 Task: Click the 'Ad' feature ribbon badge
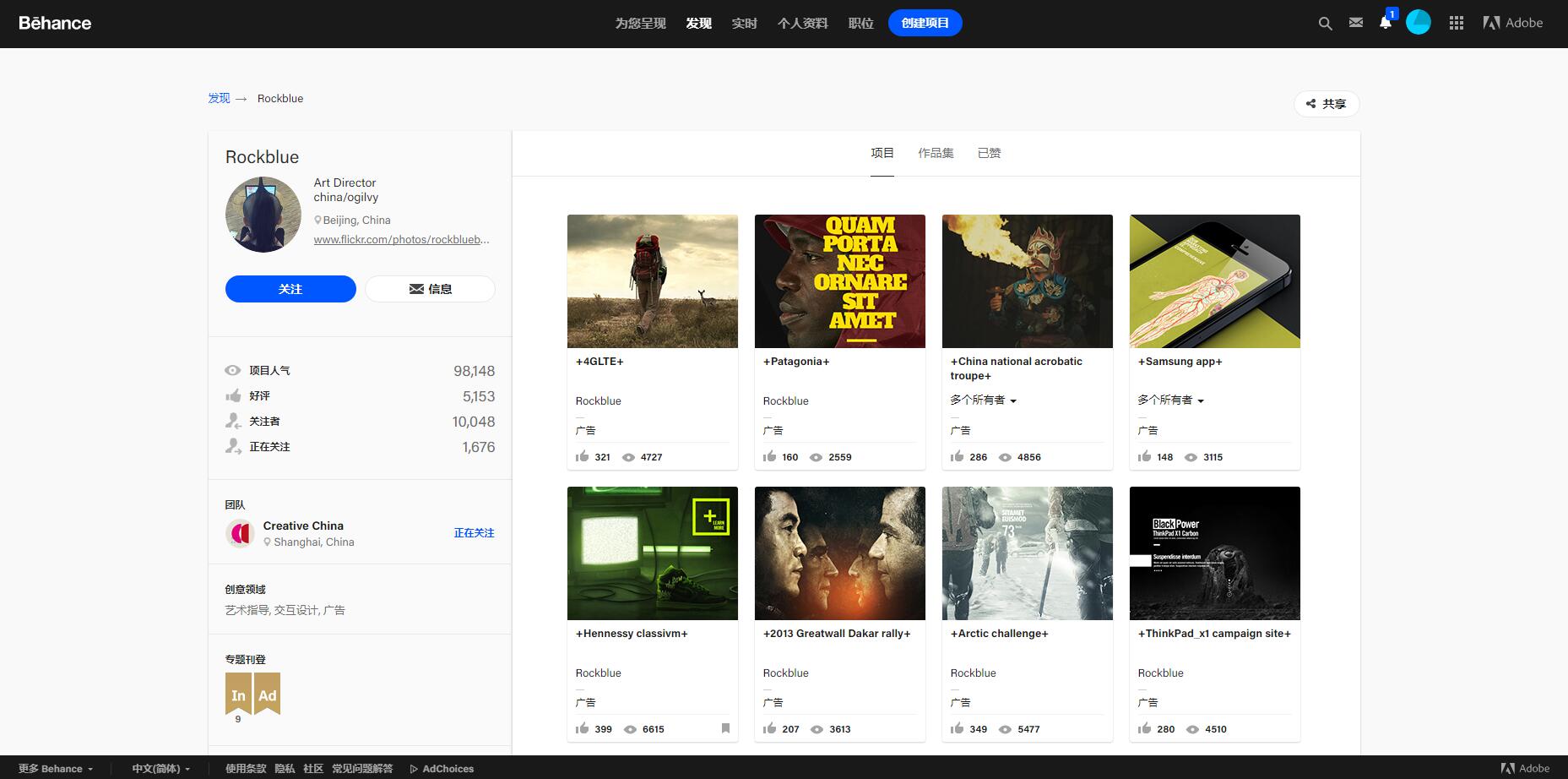click(x=267, y=694)
